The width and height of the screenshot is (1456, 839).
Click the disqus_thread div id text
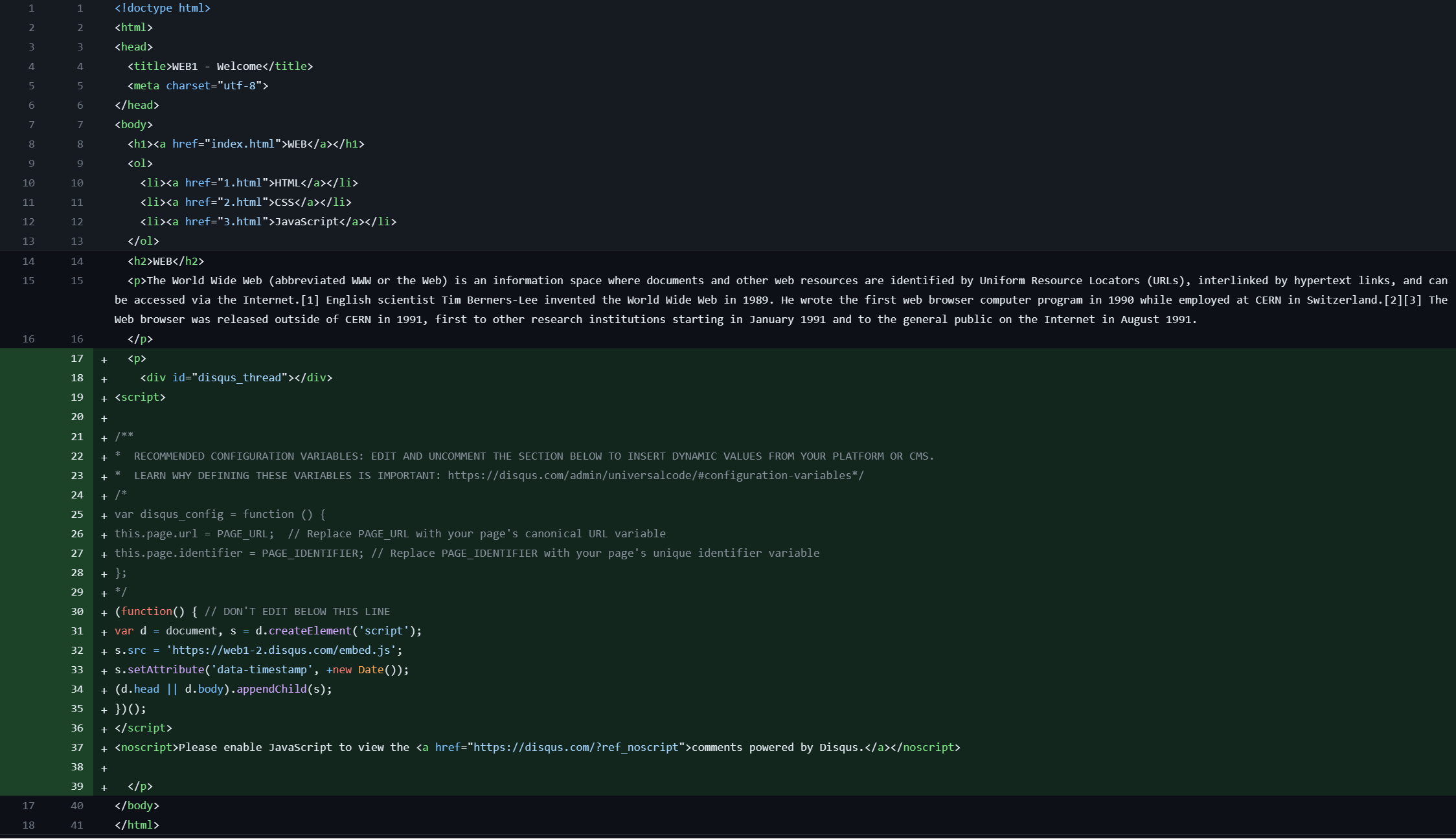tap(239, 378)
